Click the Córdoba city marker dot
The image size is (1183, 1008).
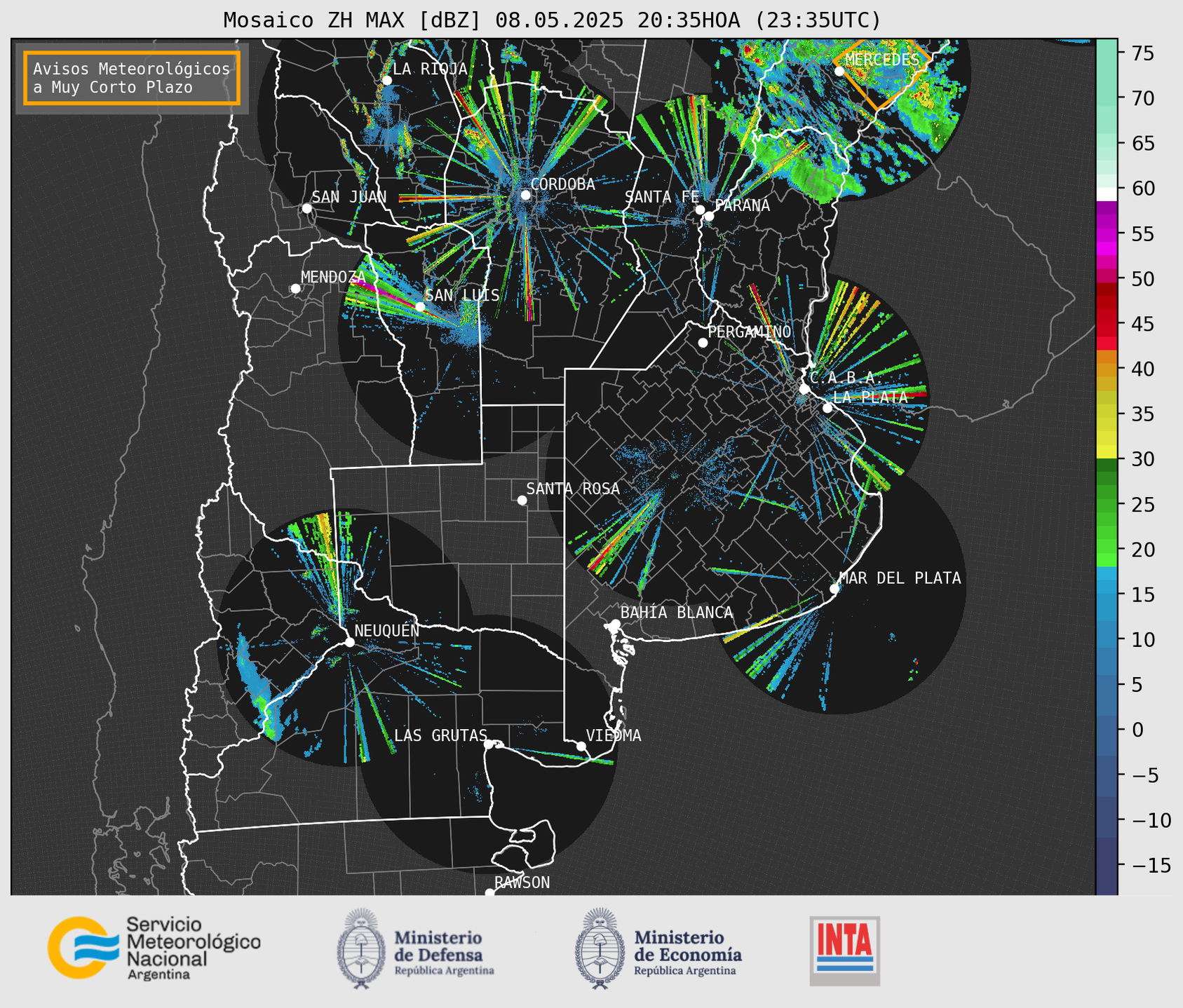point(525,195)
